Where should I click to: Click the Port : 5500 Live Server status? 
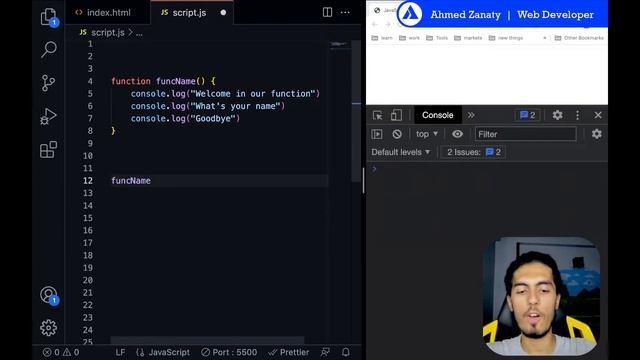tap(229, 352)
